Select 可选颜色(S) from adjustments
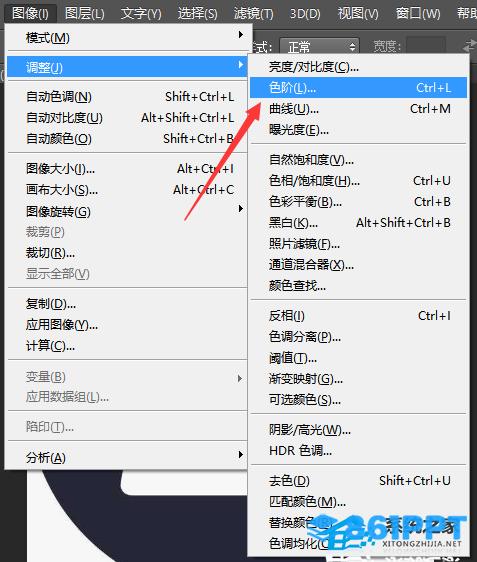The image size is (477, 562). point(358,399)
